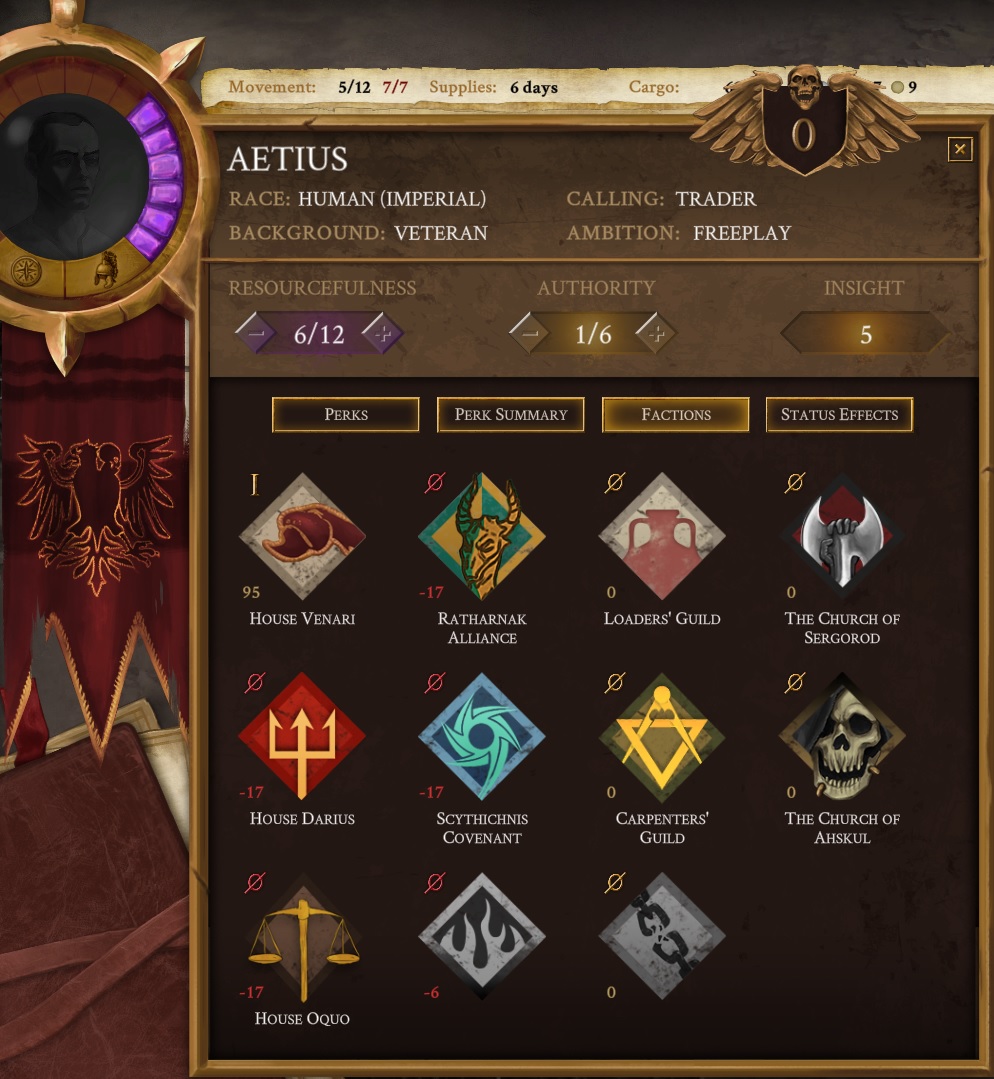Click the Ratharnak Alliance horned skull emblem

(x=482, y=535)
